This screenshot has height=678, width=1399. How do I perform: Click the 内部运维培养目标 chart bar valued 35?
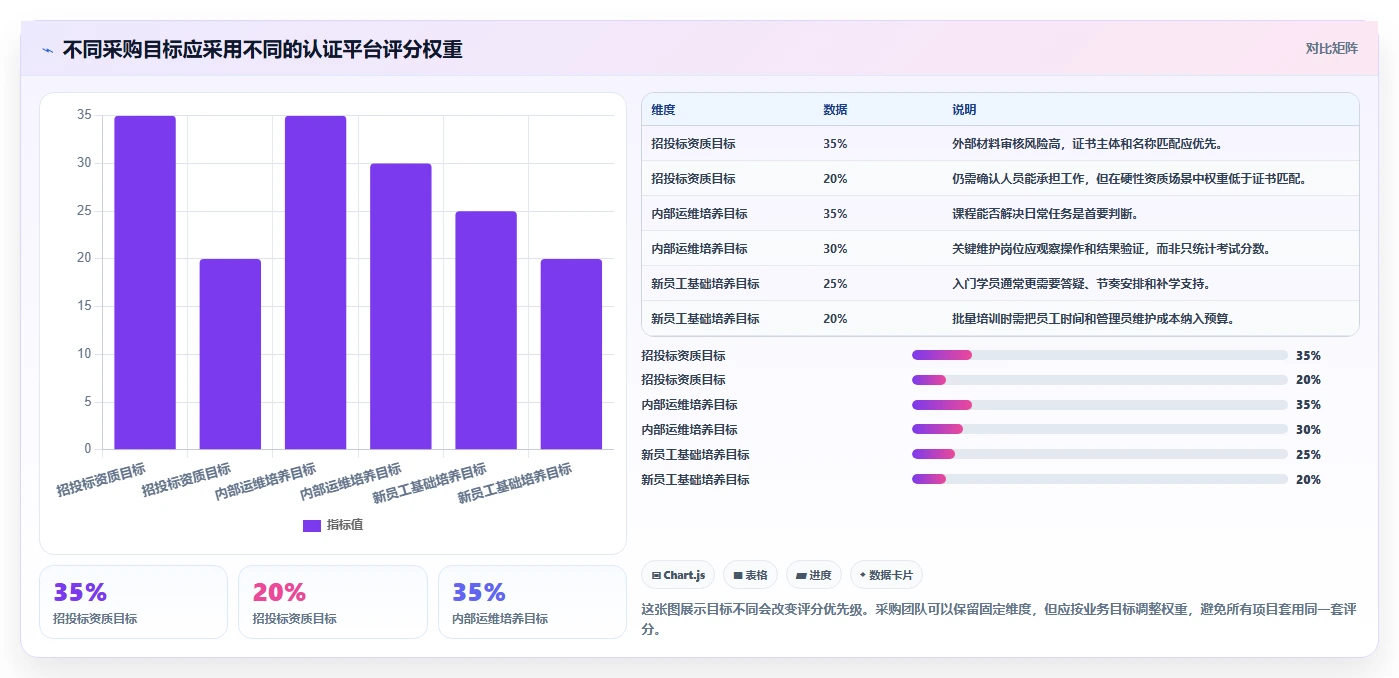(x=315, y=282)
